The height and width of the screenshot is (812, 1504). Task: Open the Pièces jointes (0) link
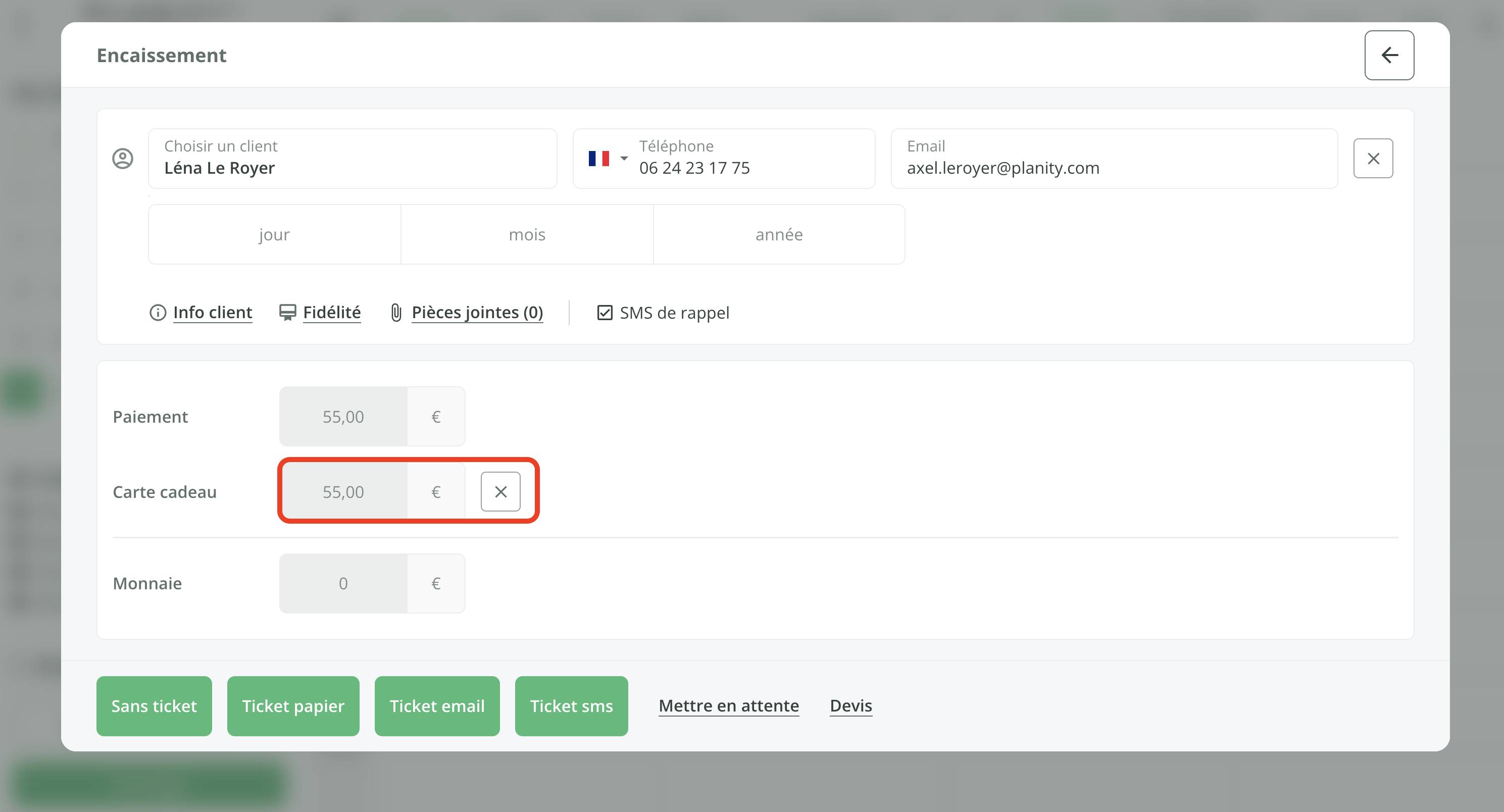point(477,312)
